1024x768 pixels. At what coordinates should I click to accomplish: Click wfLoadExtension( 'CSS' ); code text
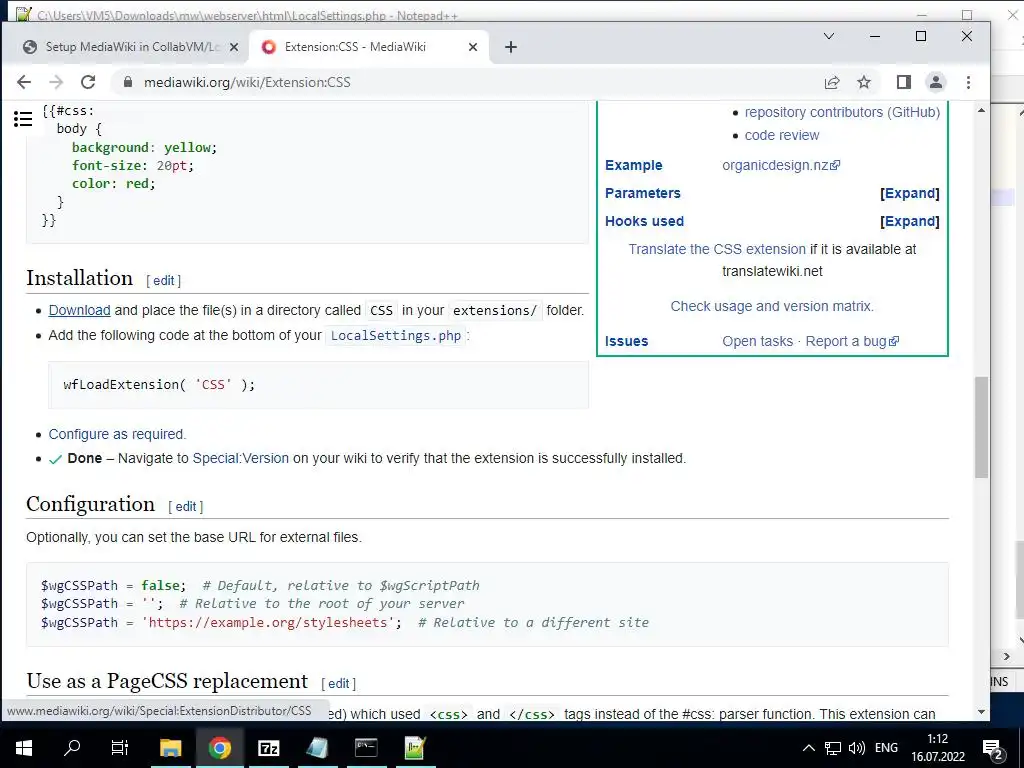159,385
